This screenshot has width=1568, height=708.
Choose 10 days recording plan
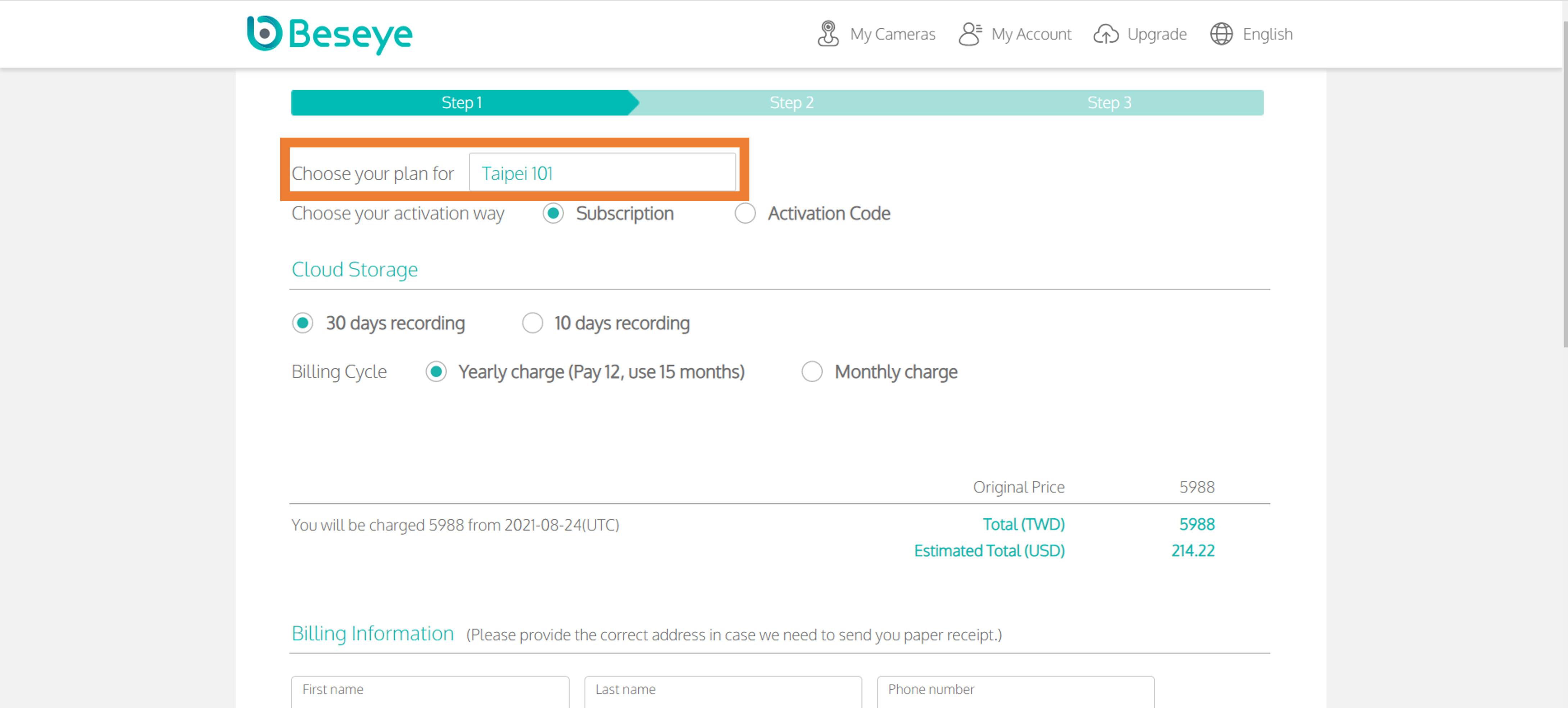pyautogui.click(x=532, y=323)
